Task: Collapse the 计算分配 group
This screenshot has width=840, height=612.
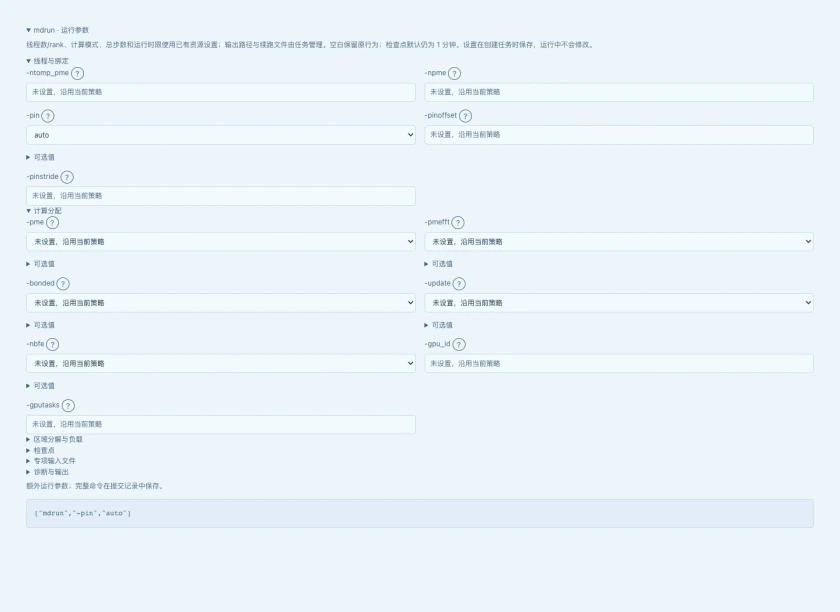Action: (44, 211)
